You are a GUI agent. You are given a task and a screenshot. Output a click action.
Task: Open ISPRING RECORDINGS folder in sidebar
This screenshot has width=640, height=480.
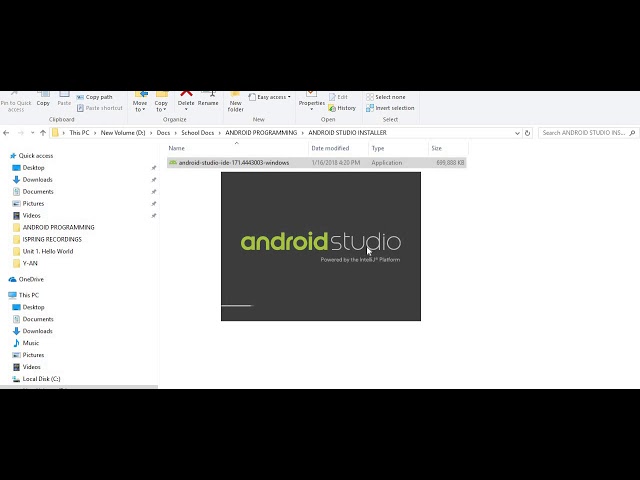pyautogui.click(x=52, y=240)
